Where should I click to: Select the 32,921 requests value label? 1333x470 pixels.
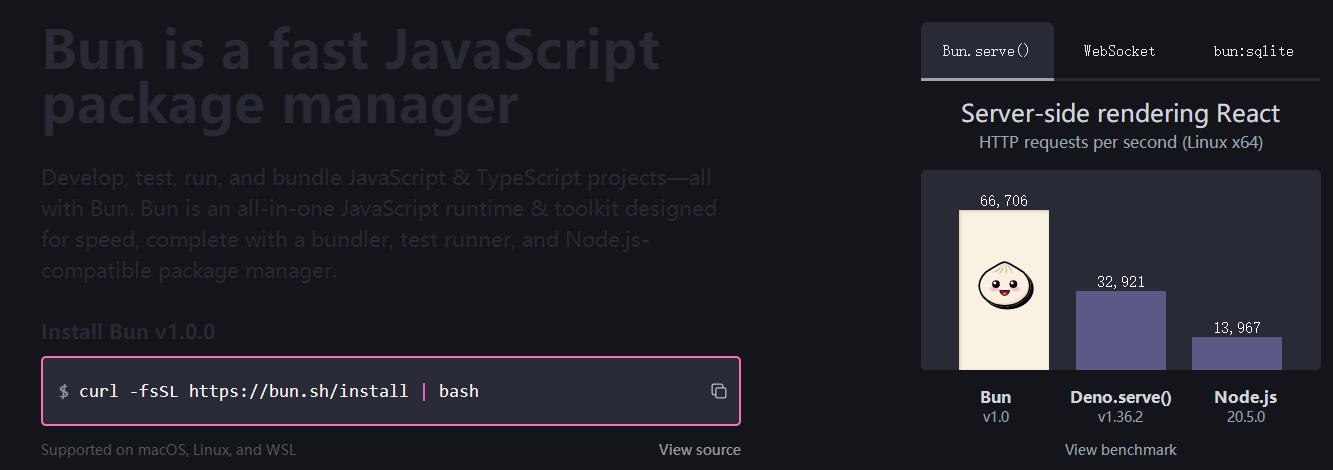point(1120,282)
